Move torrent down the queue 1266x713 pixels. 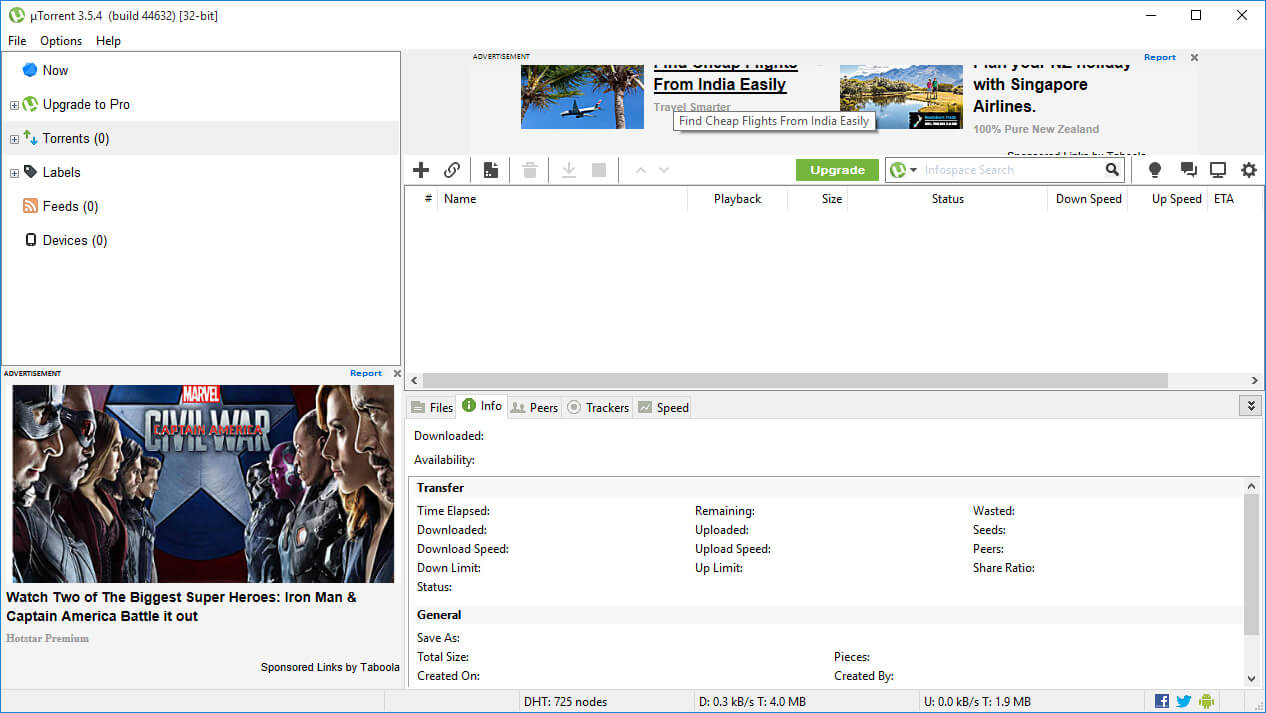pyautogui.click(x=664, y=170)
